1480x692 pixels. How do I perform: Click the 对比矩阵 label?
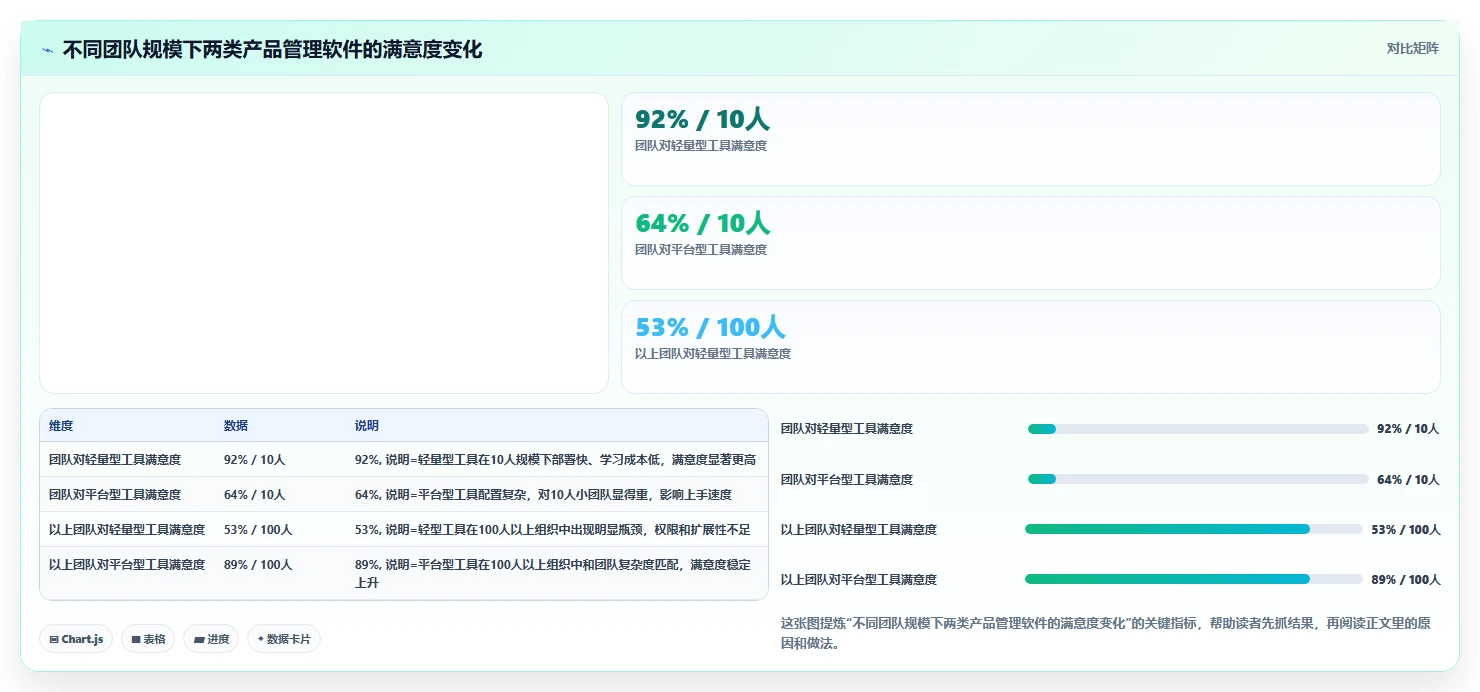click(x=1412, y=48)
